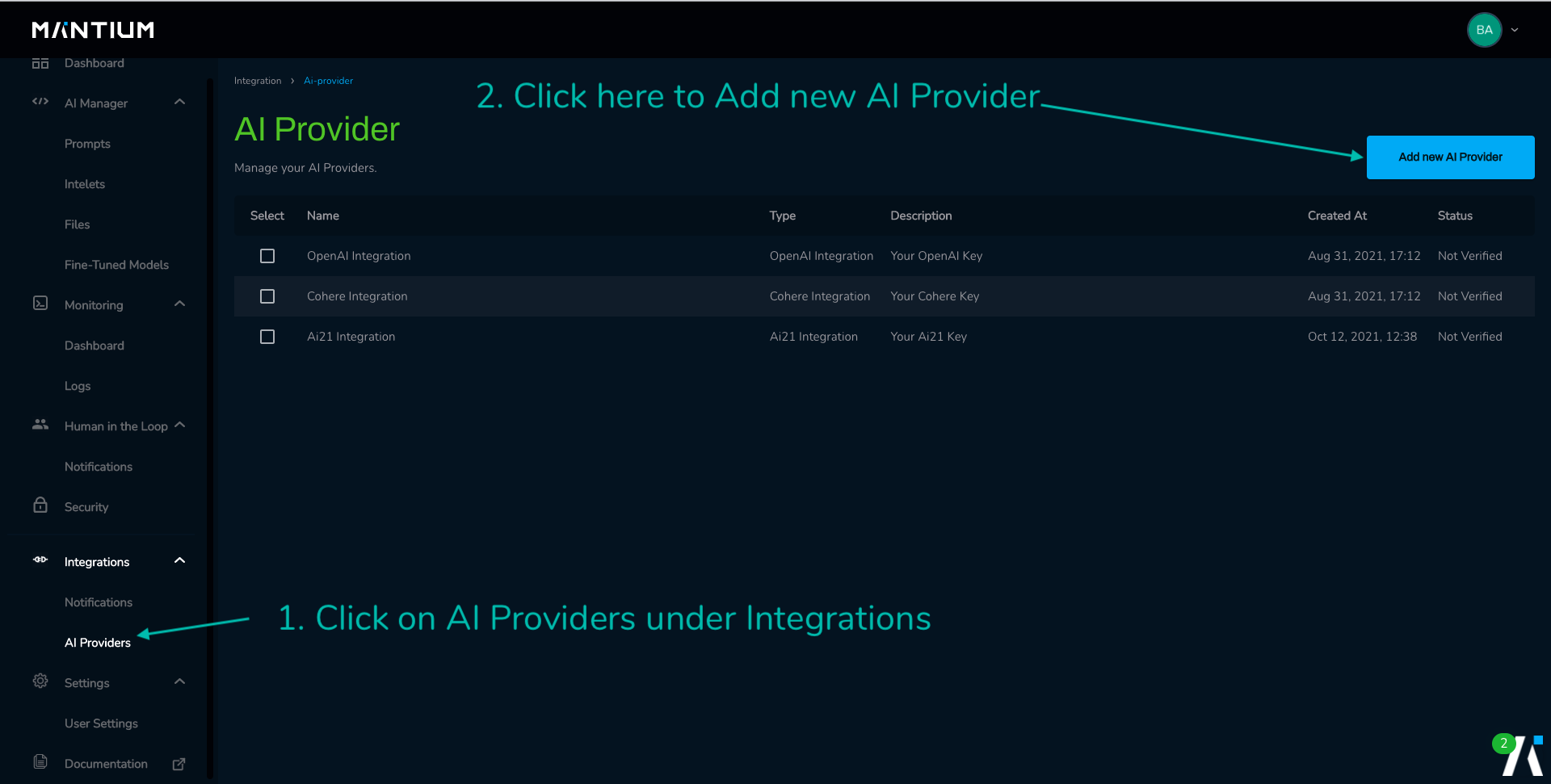Click the Security lock icon

click(40, 505)
